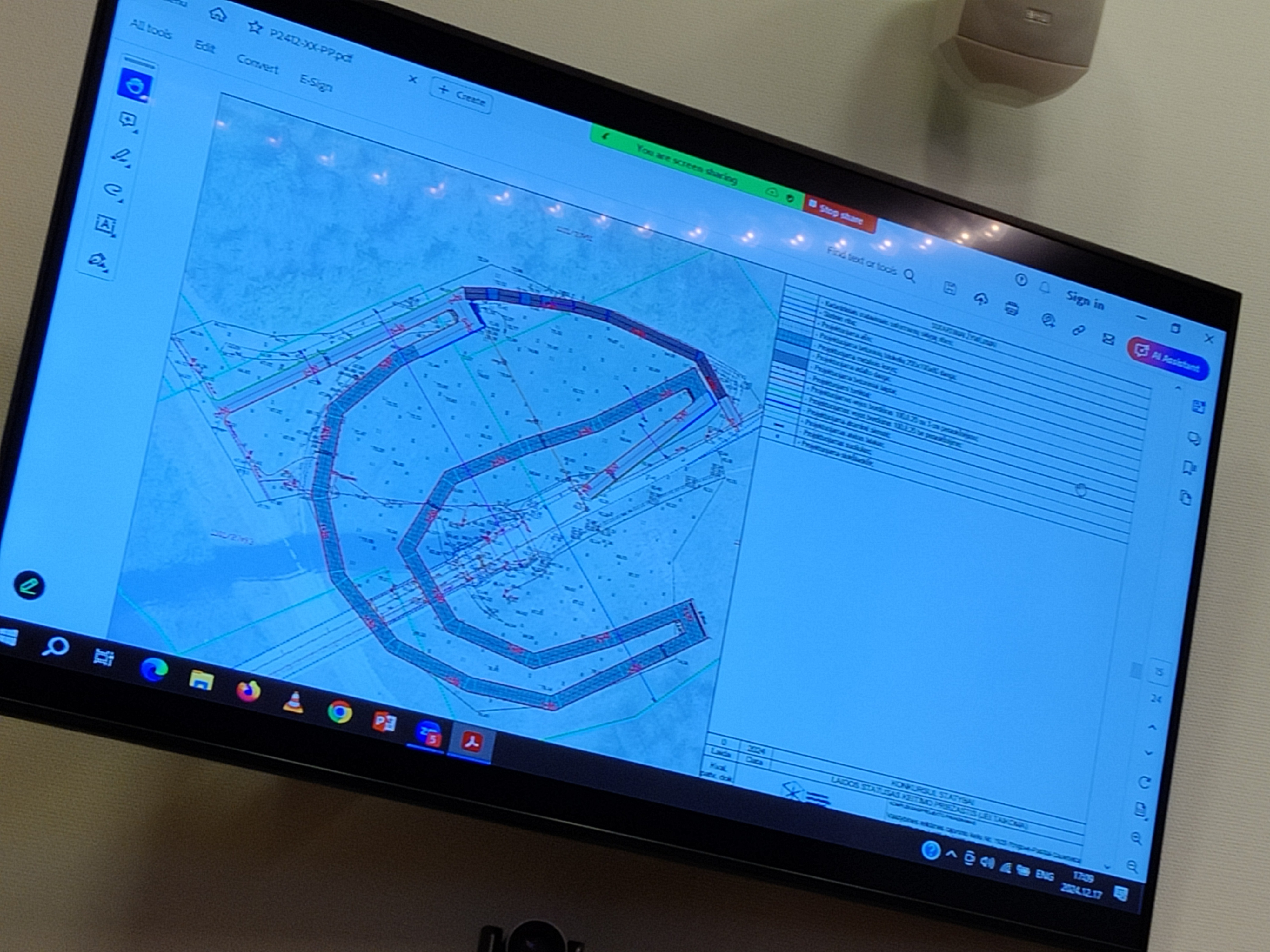The image size is (1270, 952).
Task: Open Google Chrome from the taskbar
Action: [339, 712]
